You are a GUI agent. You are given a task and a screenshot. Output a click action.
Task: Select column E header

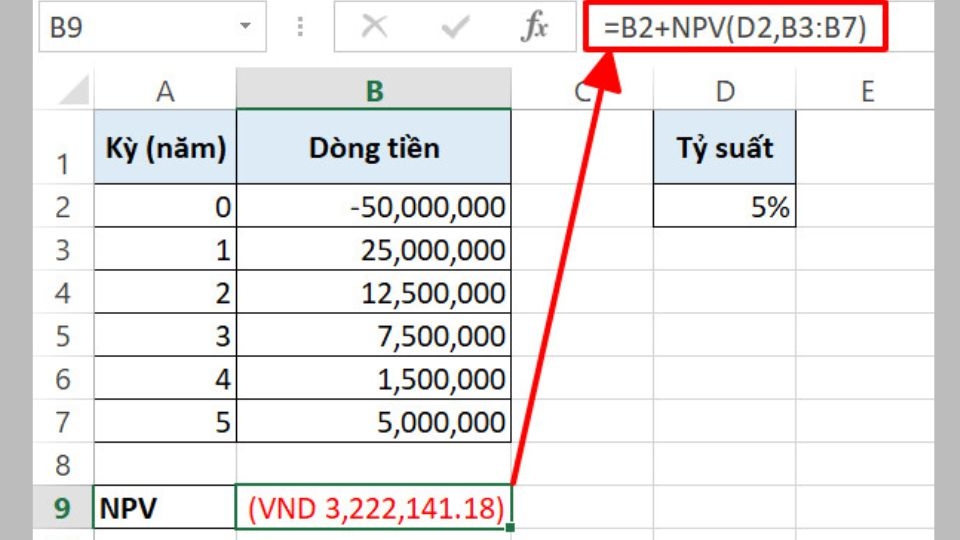(x=866, y=91)
